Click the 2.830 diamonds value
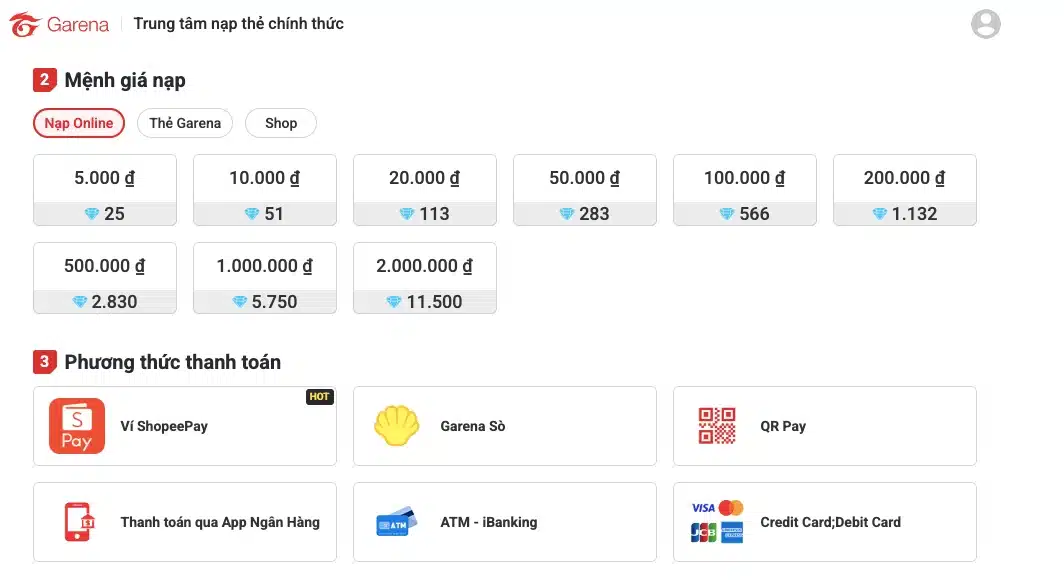1064x580 pixels. pos(114,302)
